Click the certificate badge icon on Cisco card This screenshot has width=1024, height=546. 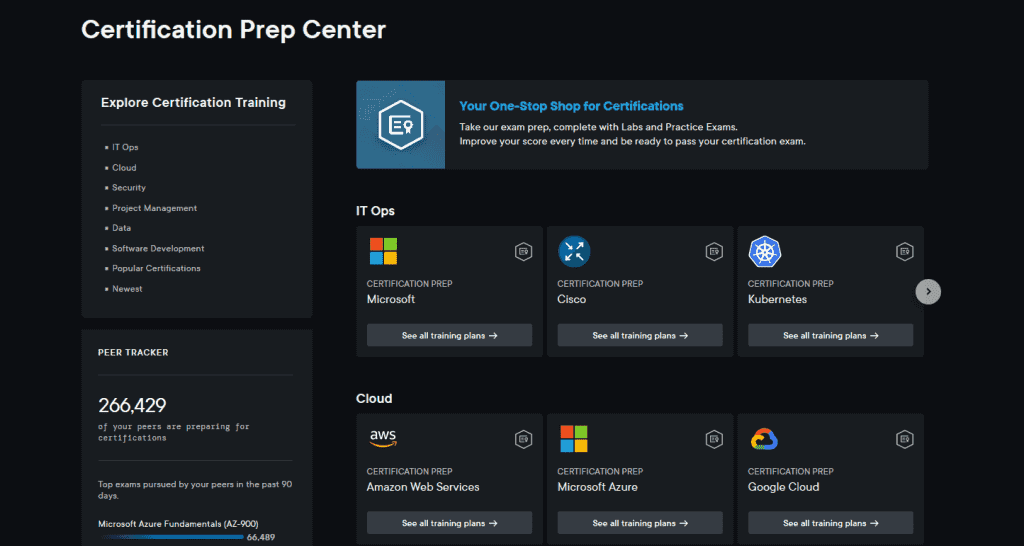(714, 251)
